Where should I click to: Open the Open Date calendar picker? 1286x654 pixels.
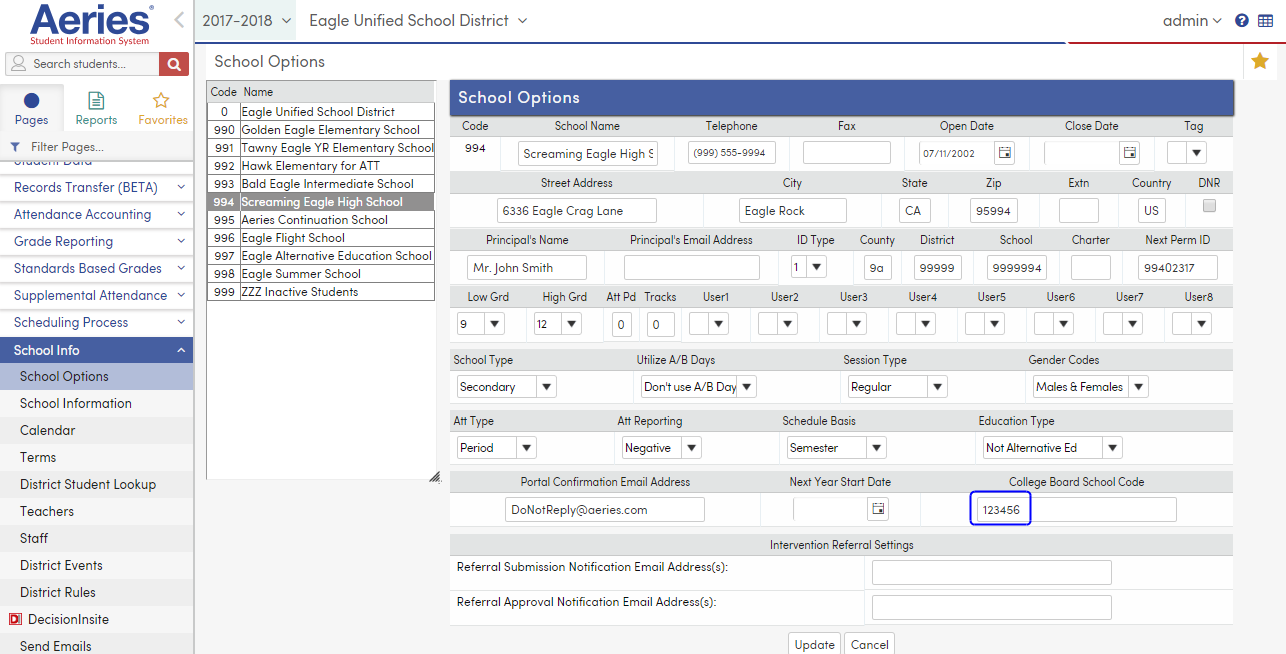pyautogui.click(x=1005, y=152)
